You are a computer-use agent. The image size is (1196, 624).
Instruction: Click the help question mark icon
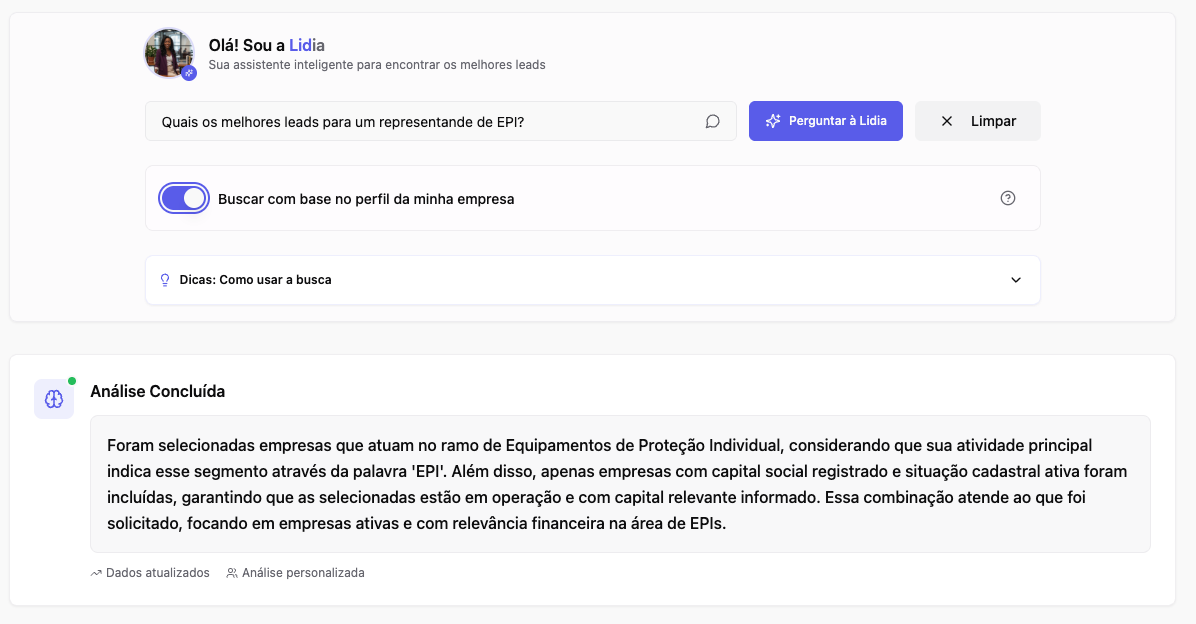[x=1008, y=198]
